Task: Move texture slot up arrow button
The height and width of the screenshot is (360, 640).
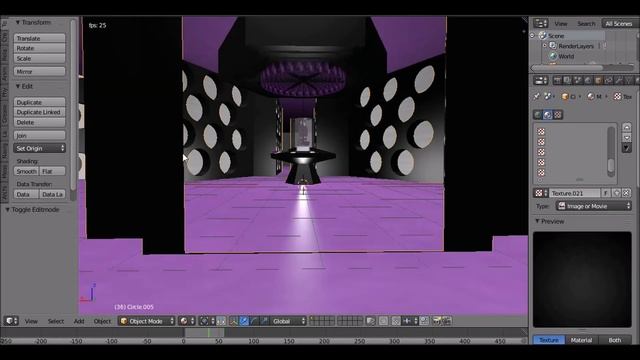Action: 627,127
